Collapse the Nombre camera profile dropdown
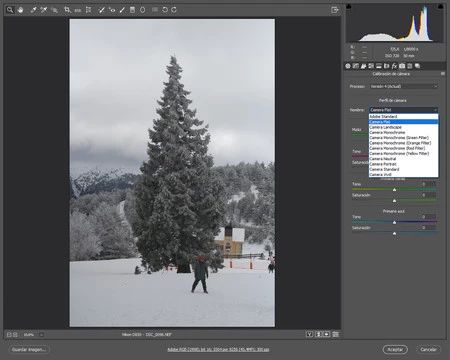450x360 pixels. click(x=404, y=110)
